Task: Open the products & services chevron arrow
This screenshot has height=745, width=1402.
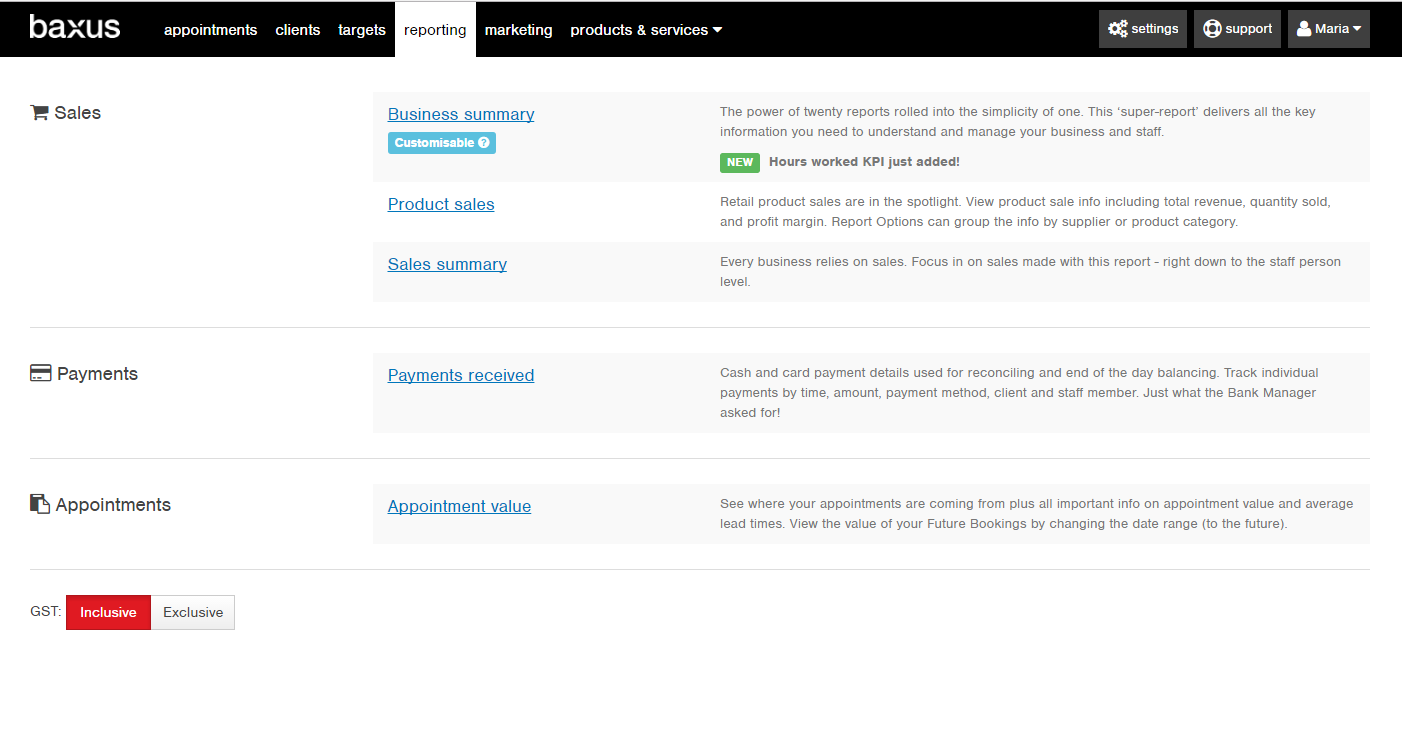Action: point(717,29)
